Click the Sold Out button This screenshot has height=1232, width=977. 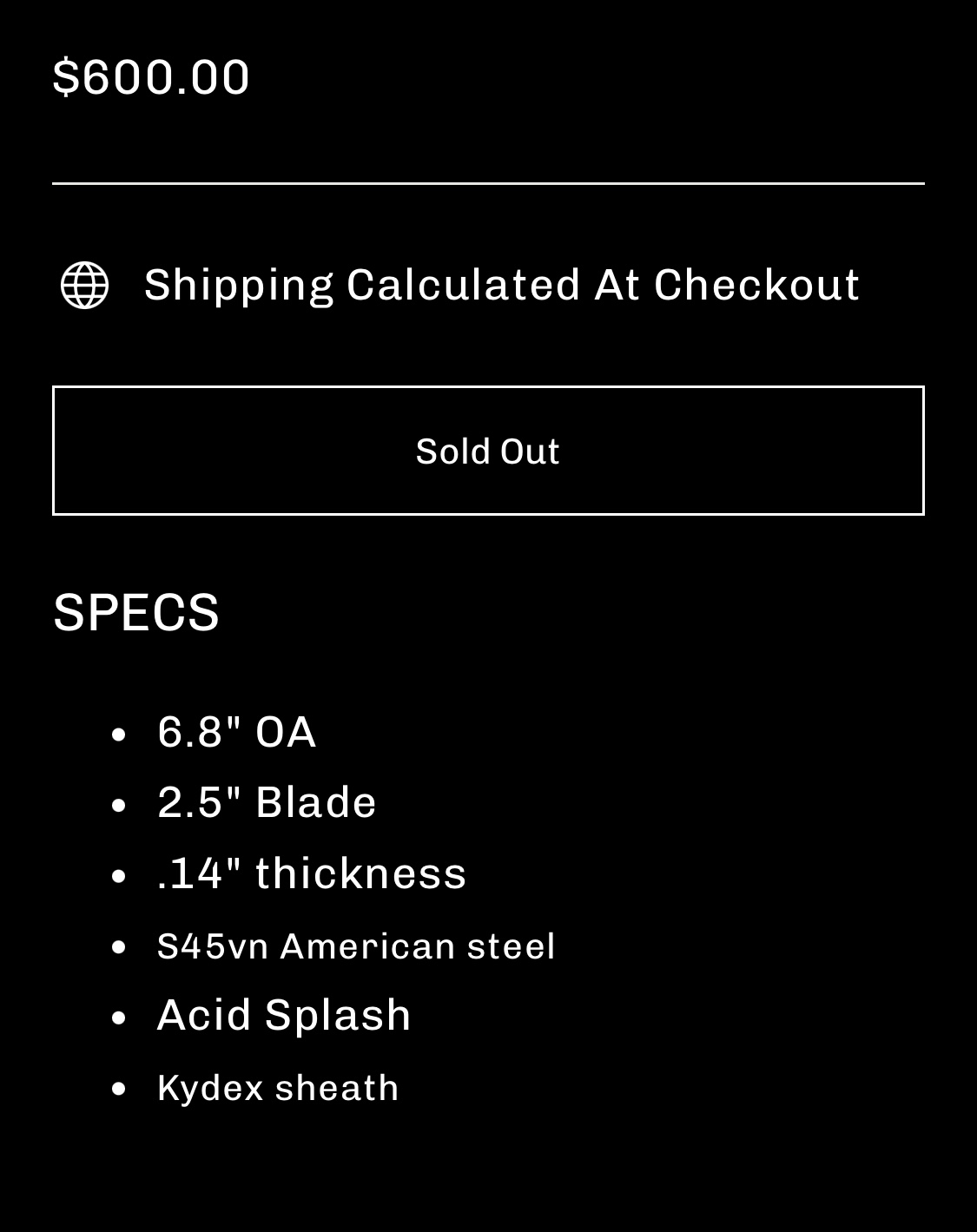(x=488, y=451)
